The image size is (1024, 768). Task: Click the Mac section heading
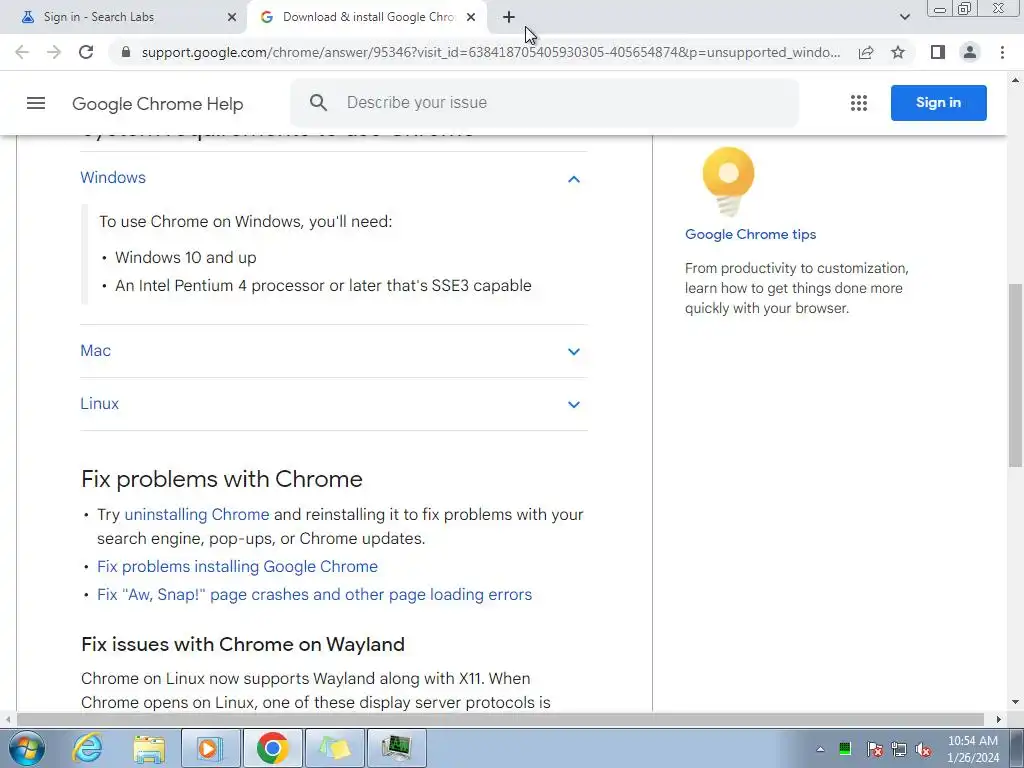tap(95, 351)
